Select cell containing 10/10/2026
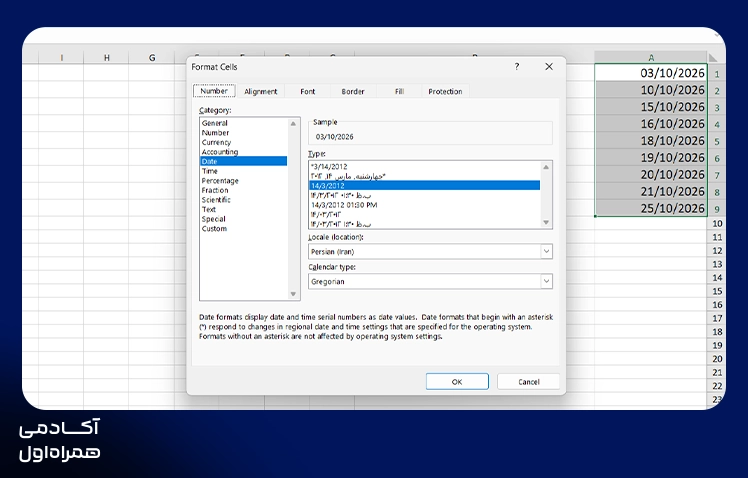Screen dimensions: 748x478 point(651,90)
